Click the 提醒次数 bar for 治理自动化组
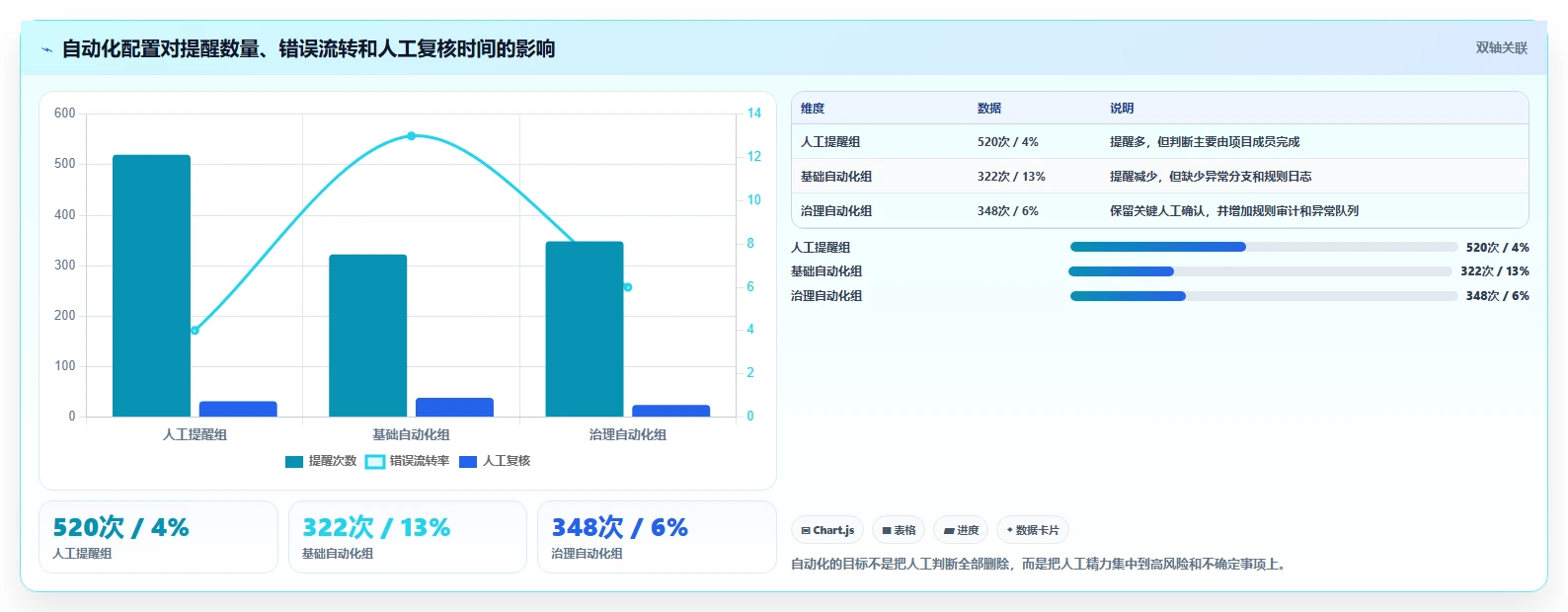 coord(585,329)
